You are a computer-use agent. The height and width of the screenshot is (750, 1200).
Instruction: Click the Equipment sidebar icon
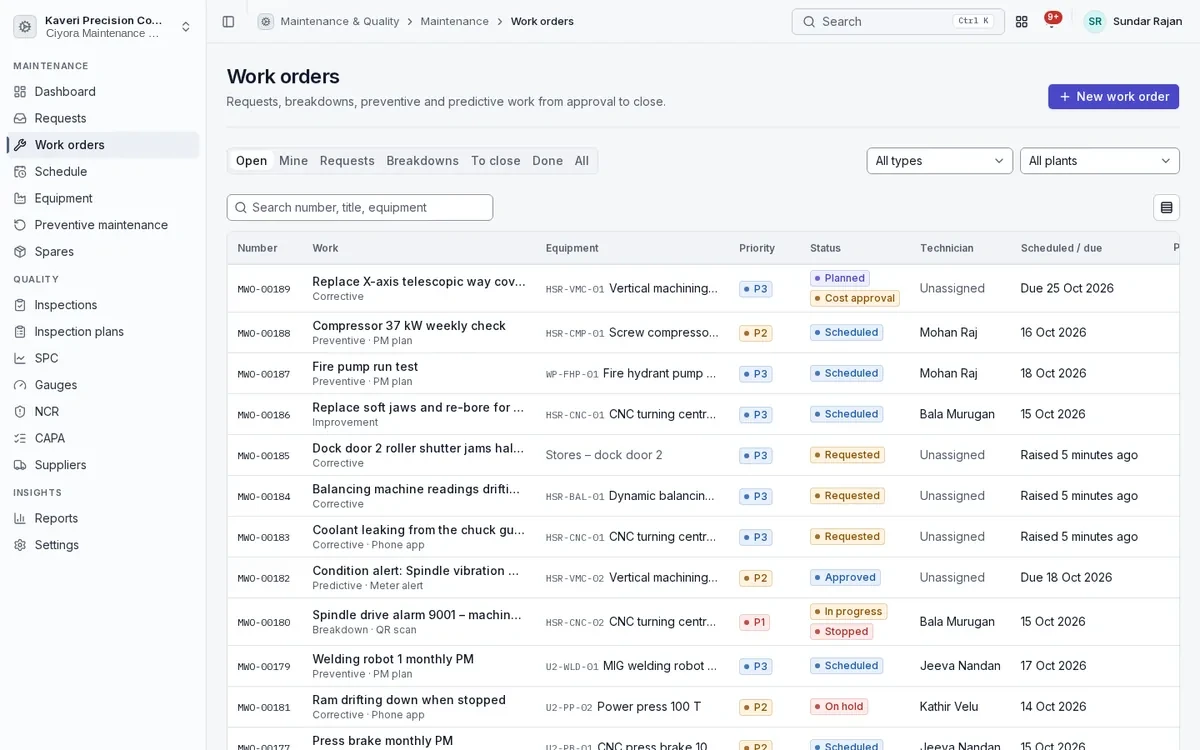[x=20, y=198]
